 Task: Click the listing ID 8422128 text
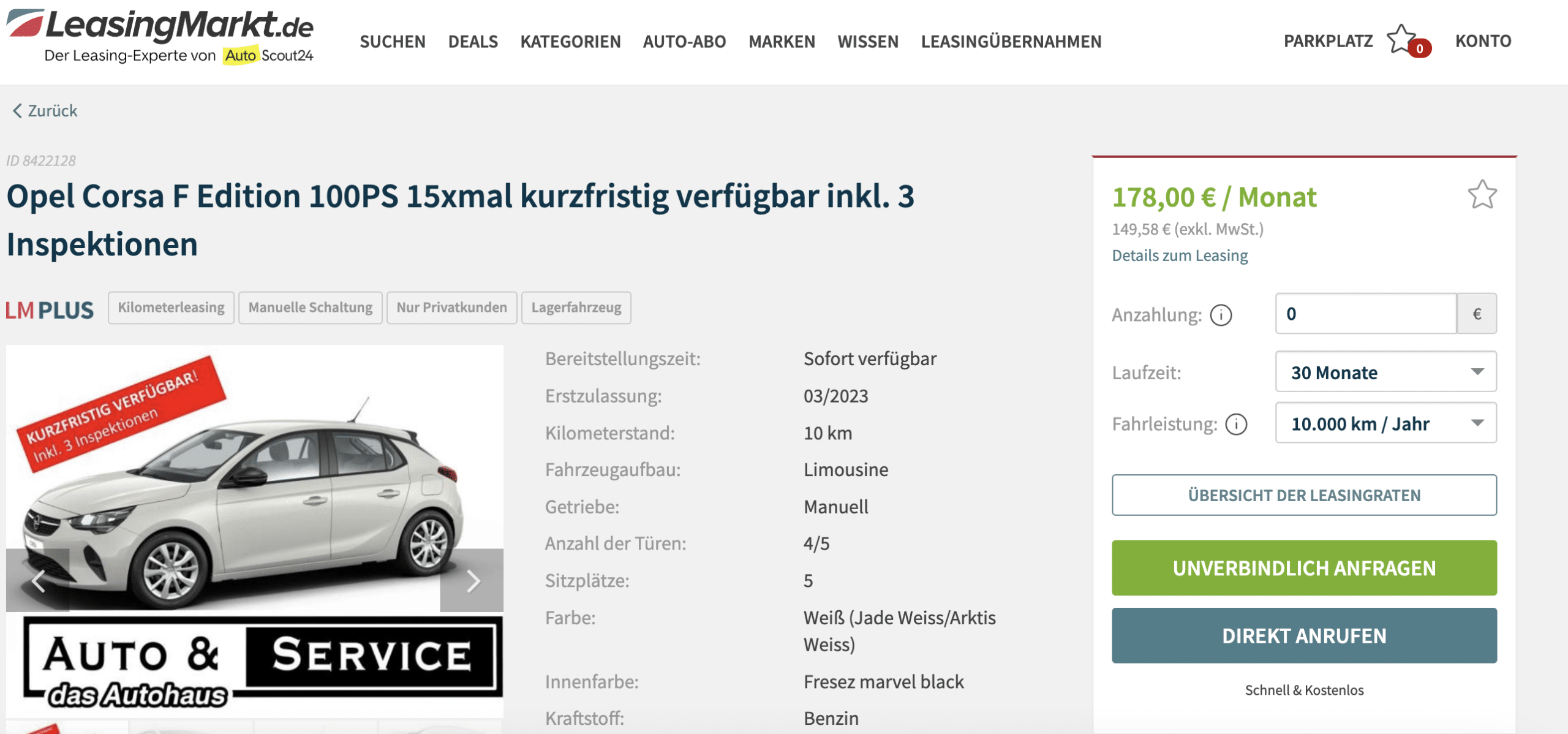click(x=41, y=161)
